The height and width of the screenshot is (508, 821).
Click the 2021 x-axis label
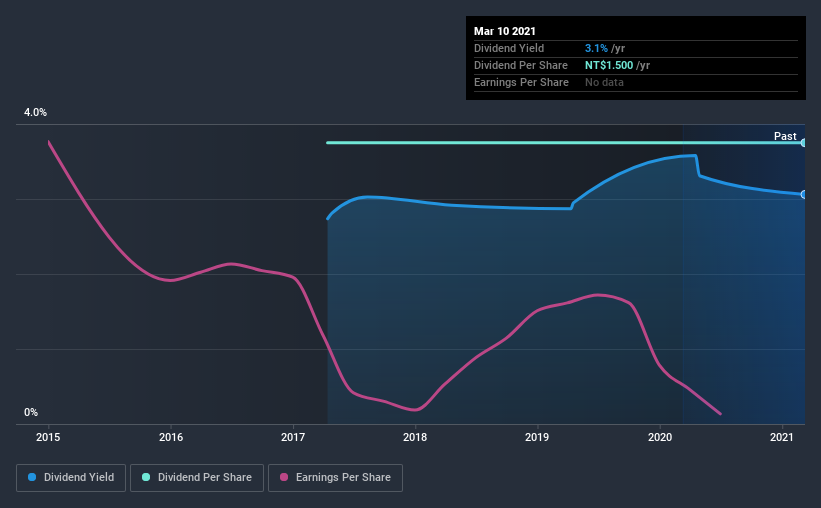point(782,437)
